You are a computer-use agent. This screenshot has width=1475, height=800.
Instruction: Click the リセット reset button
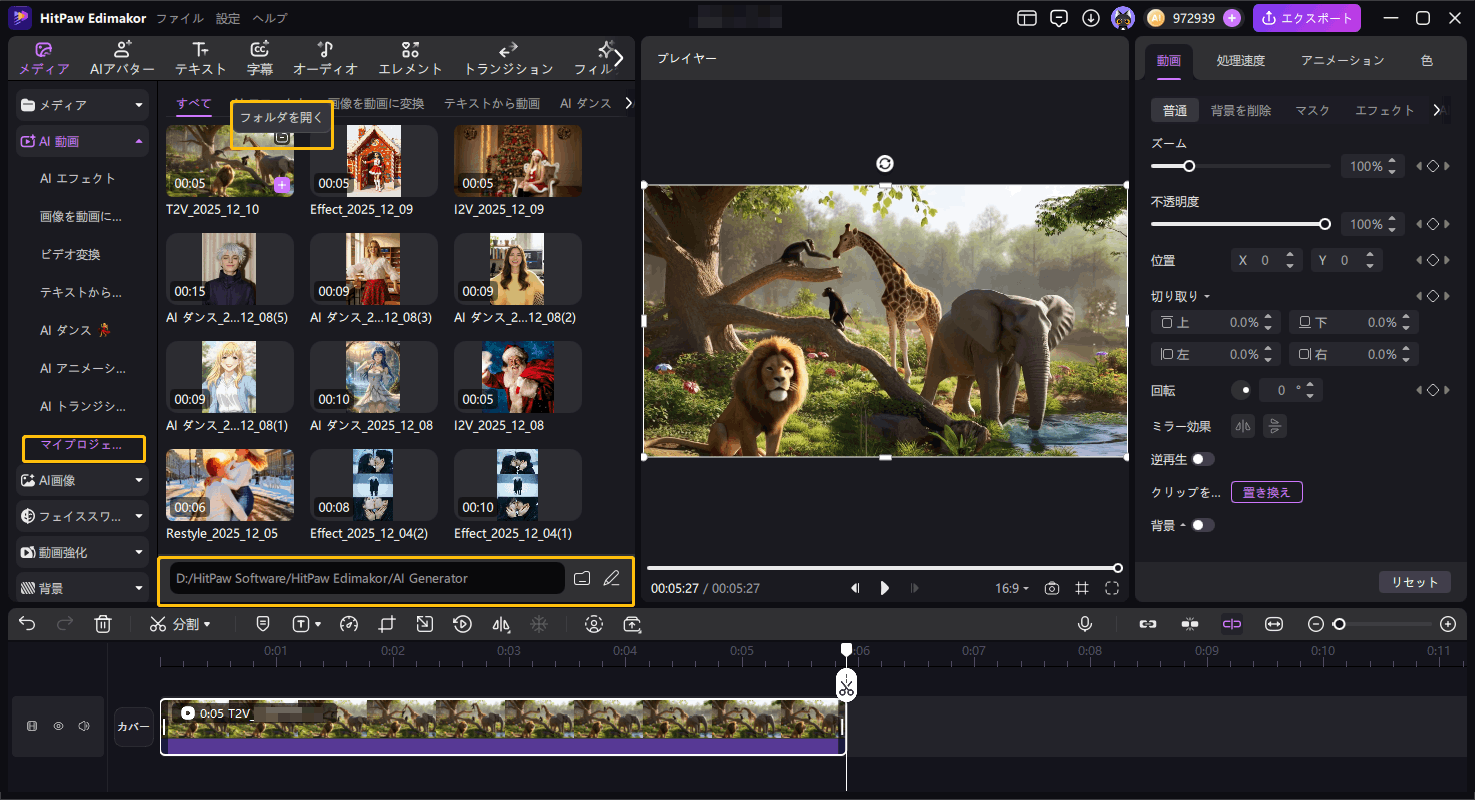[1414, 582]
